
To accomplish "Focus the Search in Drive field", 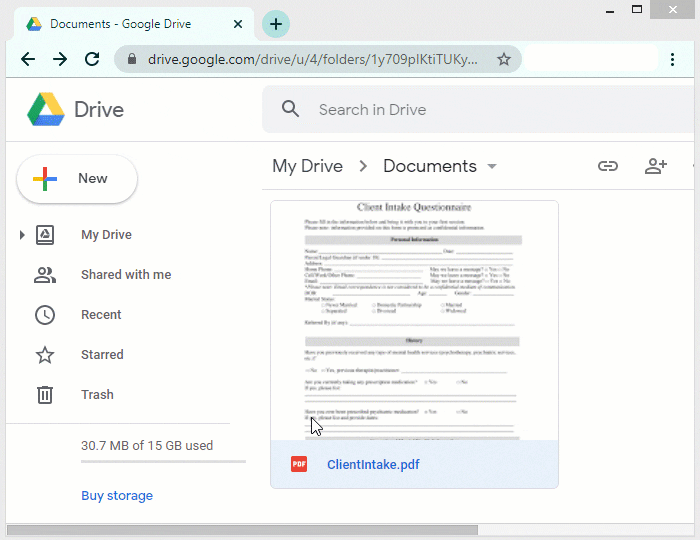I will pyautogui.click(x=478, y=109).
